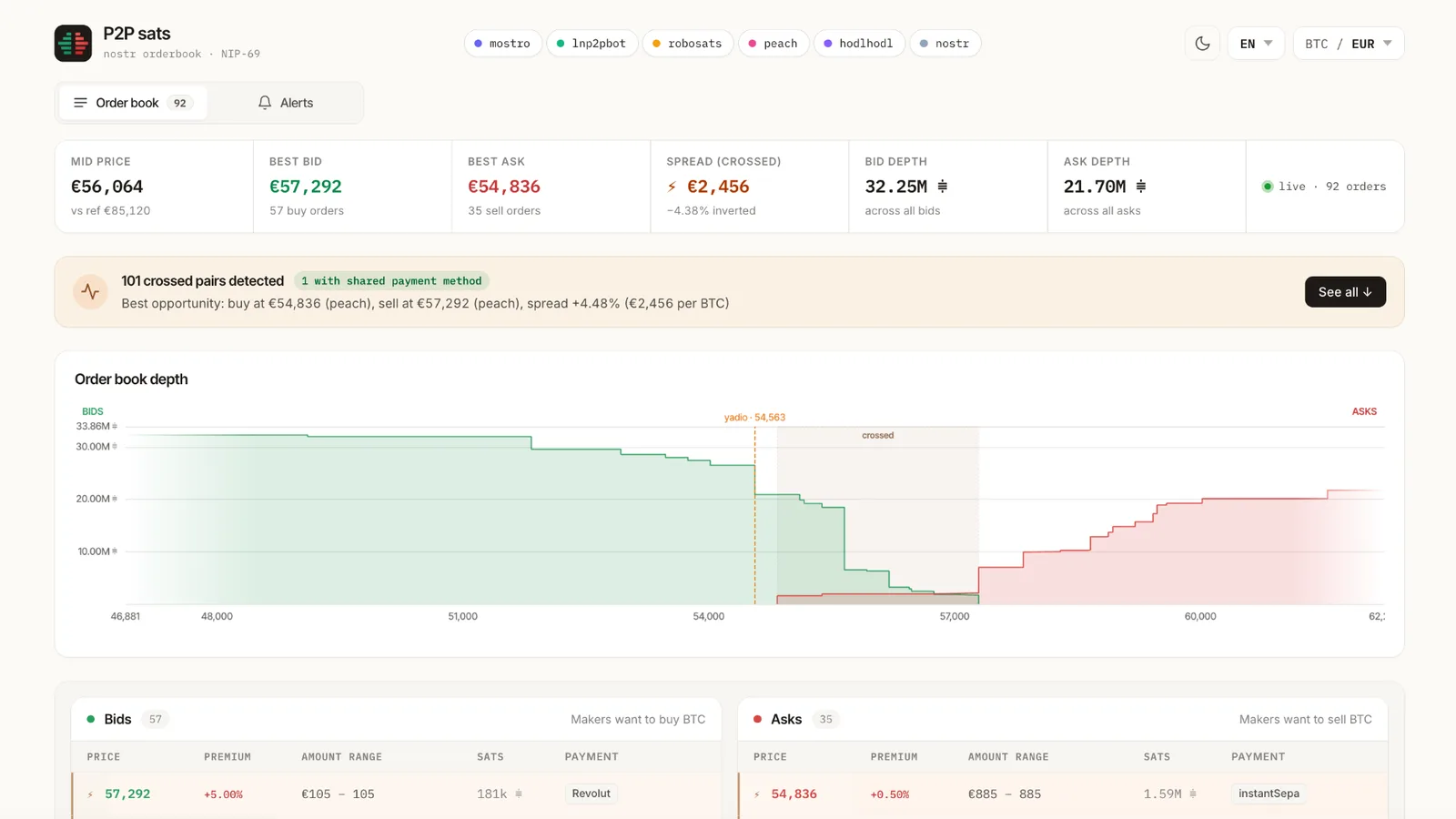Click the See all button
Screen dimensions: 1456x819
1345,292
